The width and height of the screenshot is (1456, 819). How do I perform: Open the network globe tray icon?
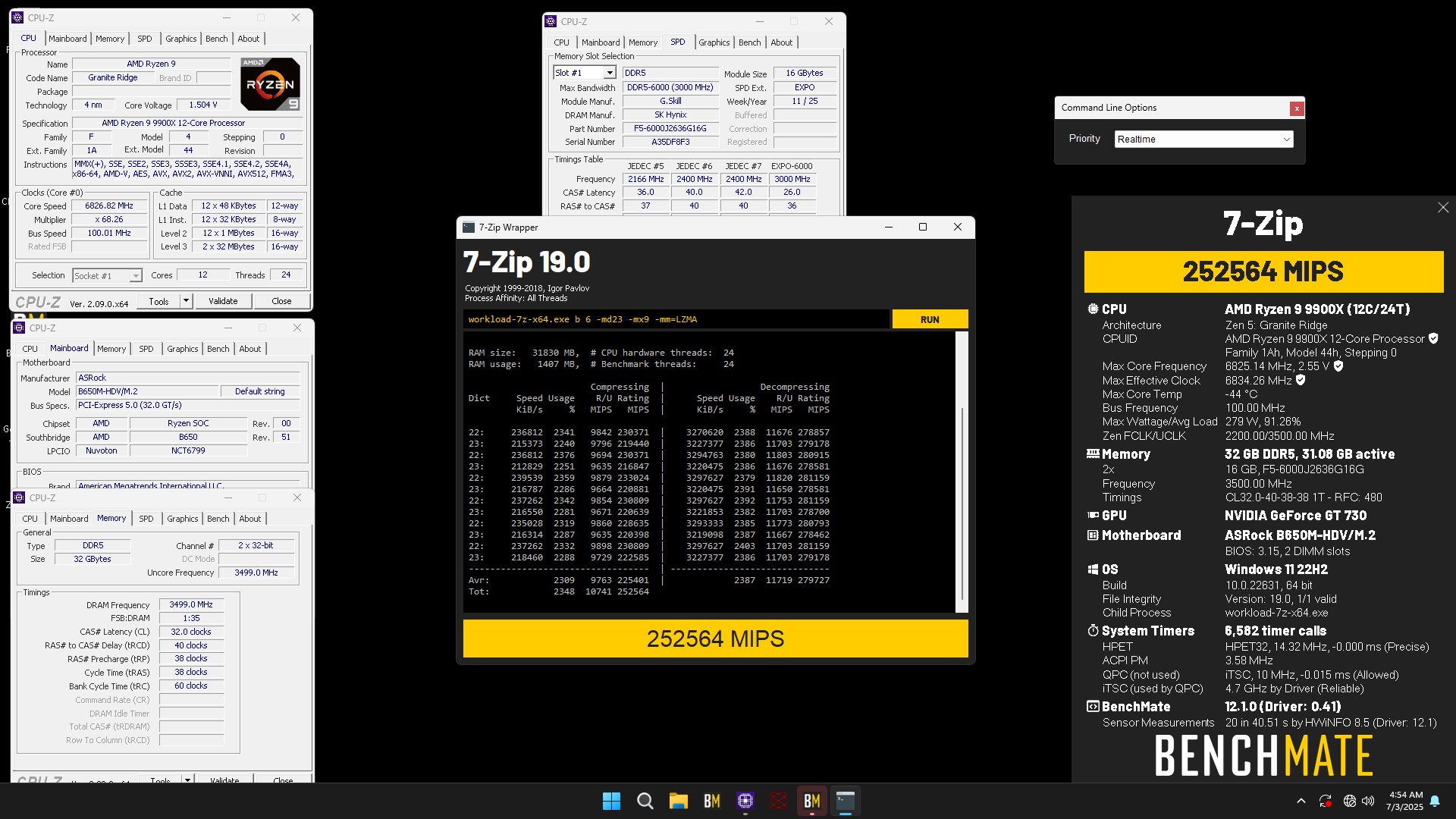(x=1349, y=801)
